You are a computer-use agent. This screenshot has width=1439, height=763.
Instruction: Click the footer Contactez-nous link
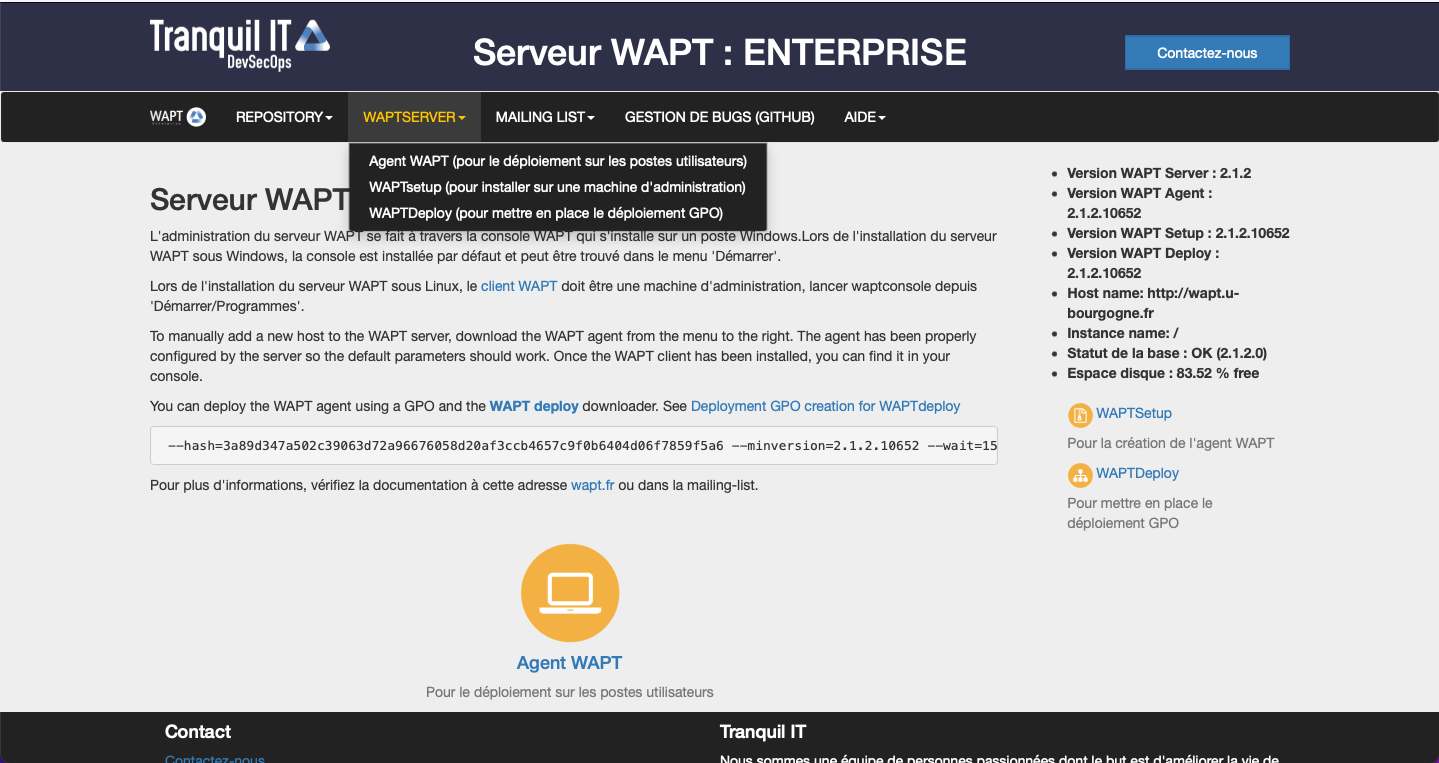215,758
